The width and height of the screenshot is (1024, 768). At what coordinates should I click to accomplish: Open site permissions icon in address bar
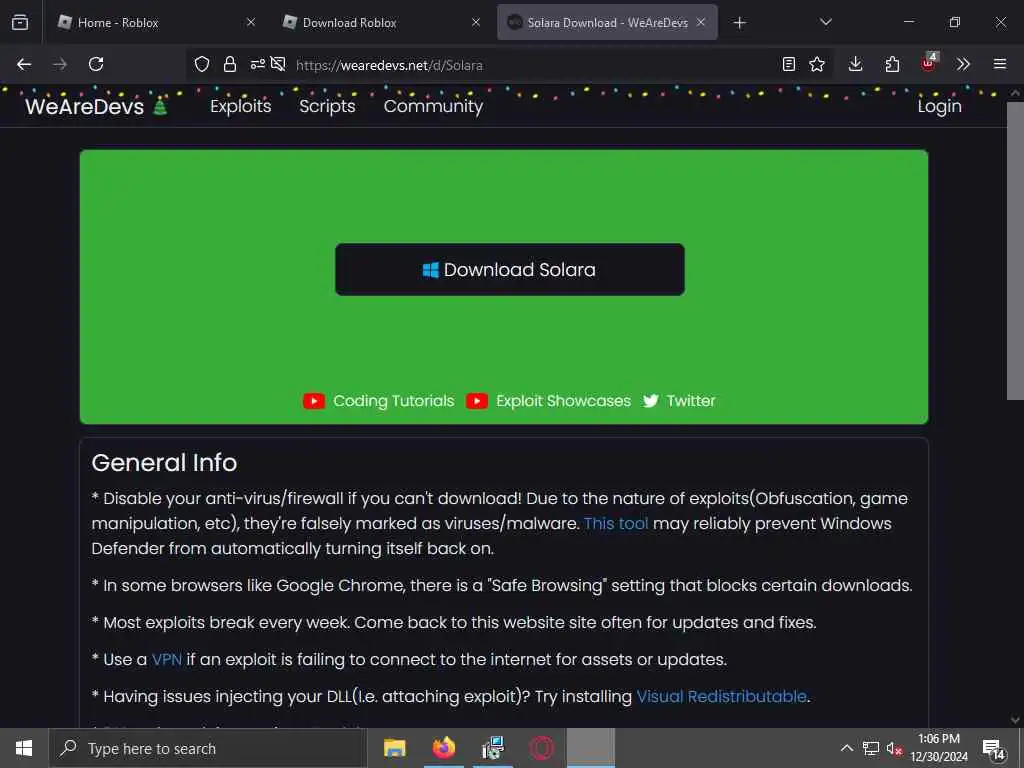coord(257,64)
